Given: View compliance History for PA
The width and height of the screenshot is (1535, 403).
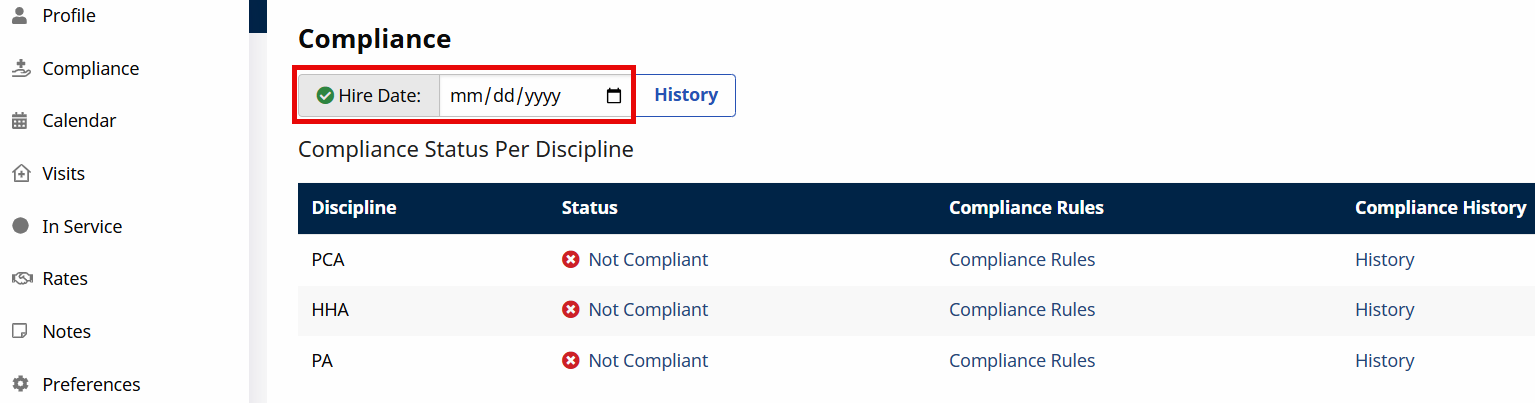Looking at the screenshot, I should pyautogui.click(x=1384, y=361).
